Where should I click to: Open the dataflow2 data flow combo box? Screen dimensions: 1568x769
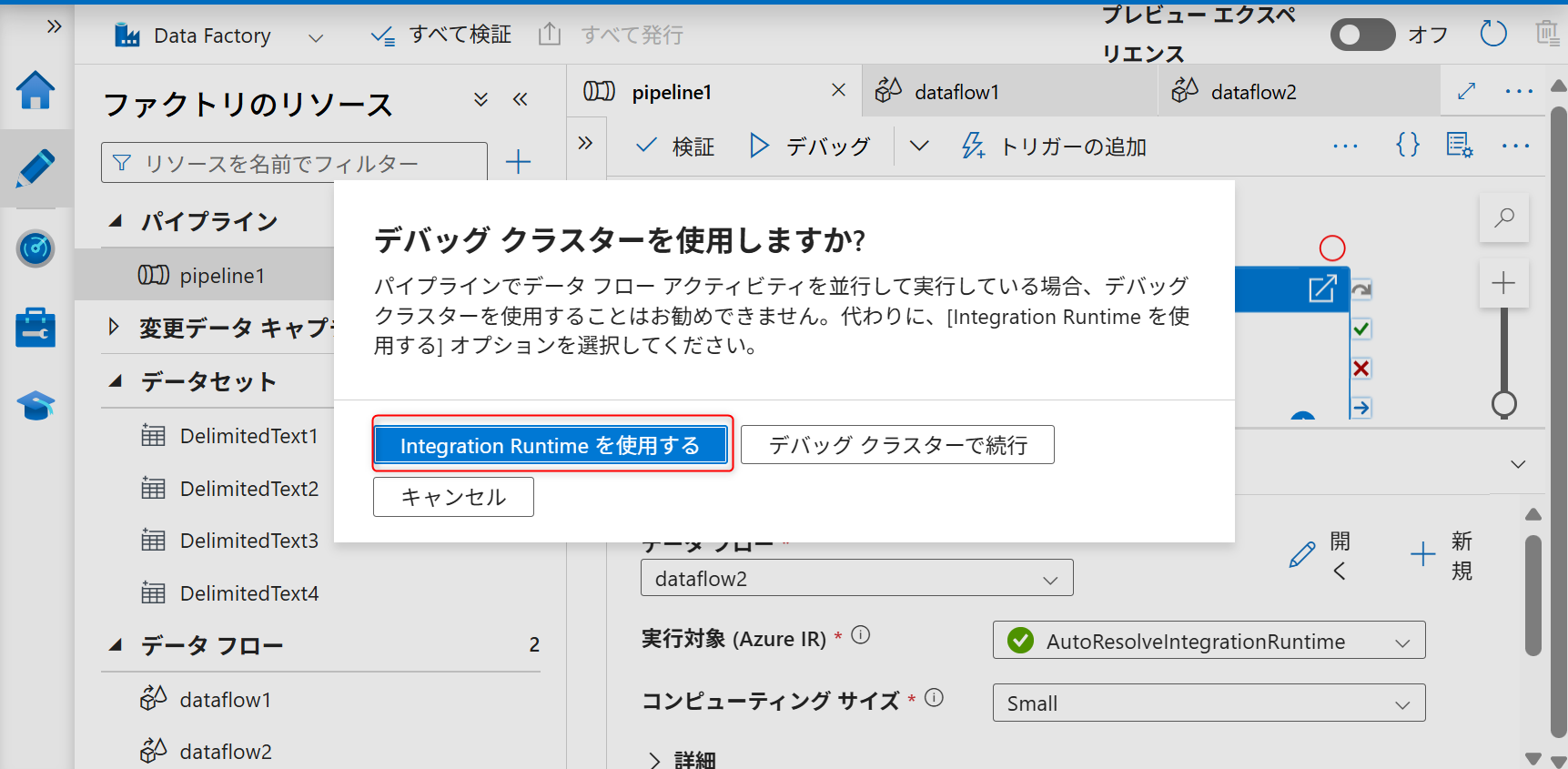[856, 578]
